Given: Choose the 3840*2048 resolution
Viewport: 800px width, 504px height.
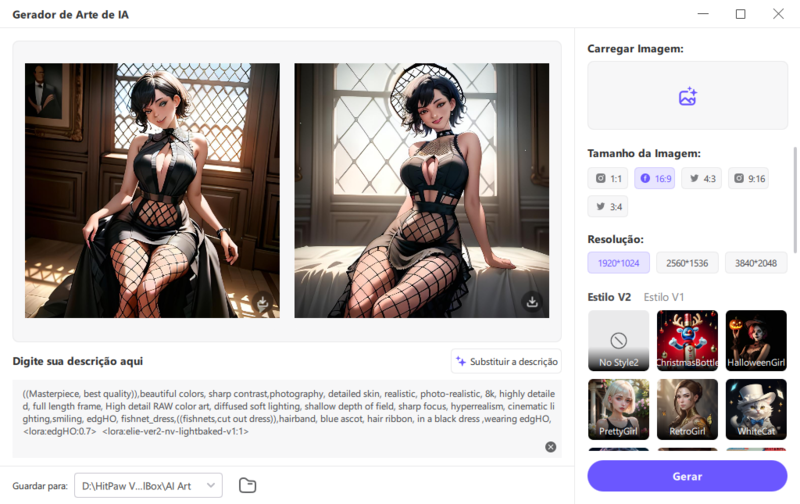Looking at the screenshot, I should click(756, 263).
